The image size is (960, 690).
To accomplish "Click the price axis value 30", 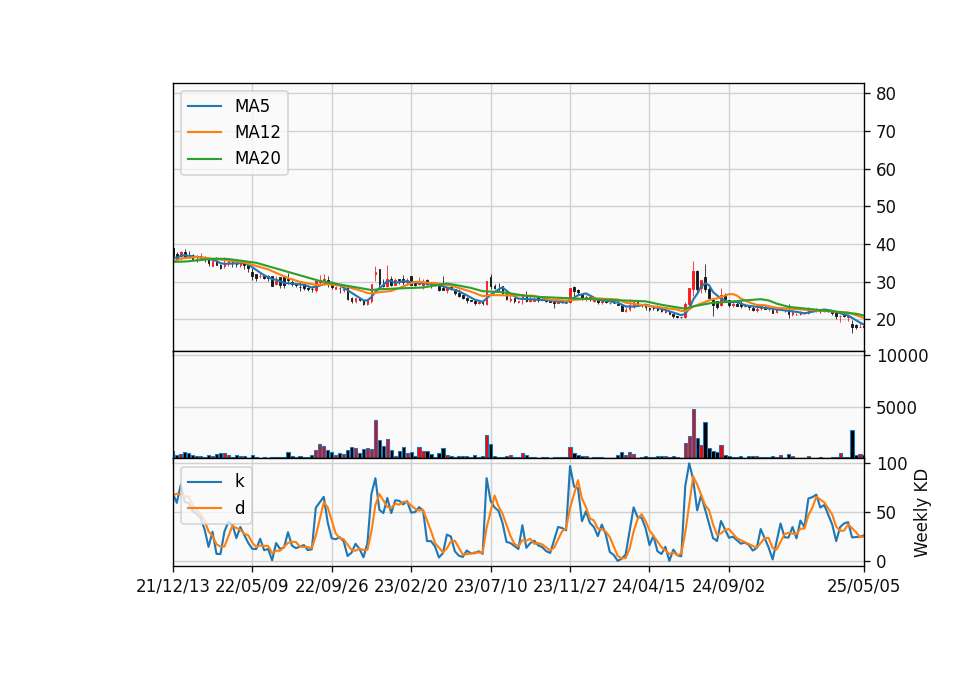I will click(x=886, y=283).
